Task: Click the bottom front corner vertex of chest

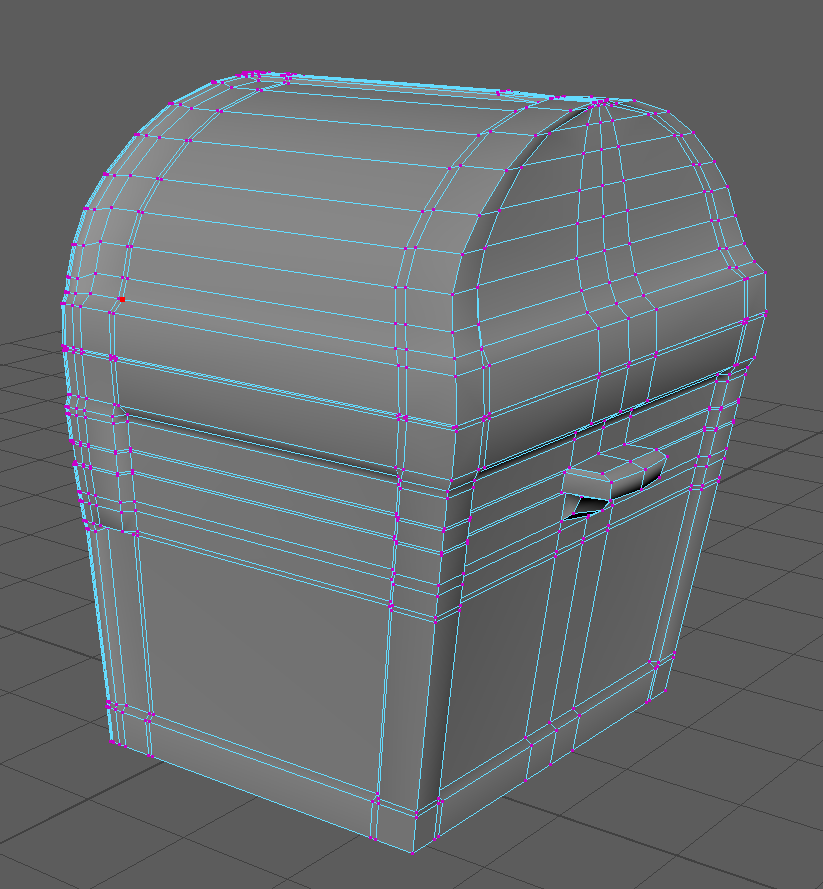Action: (412, 852)
